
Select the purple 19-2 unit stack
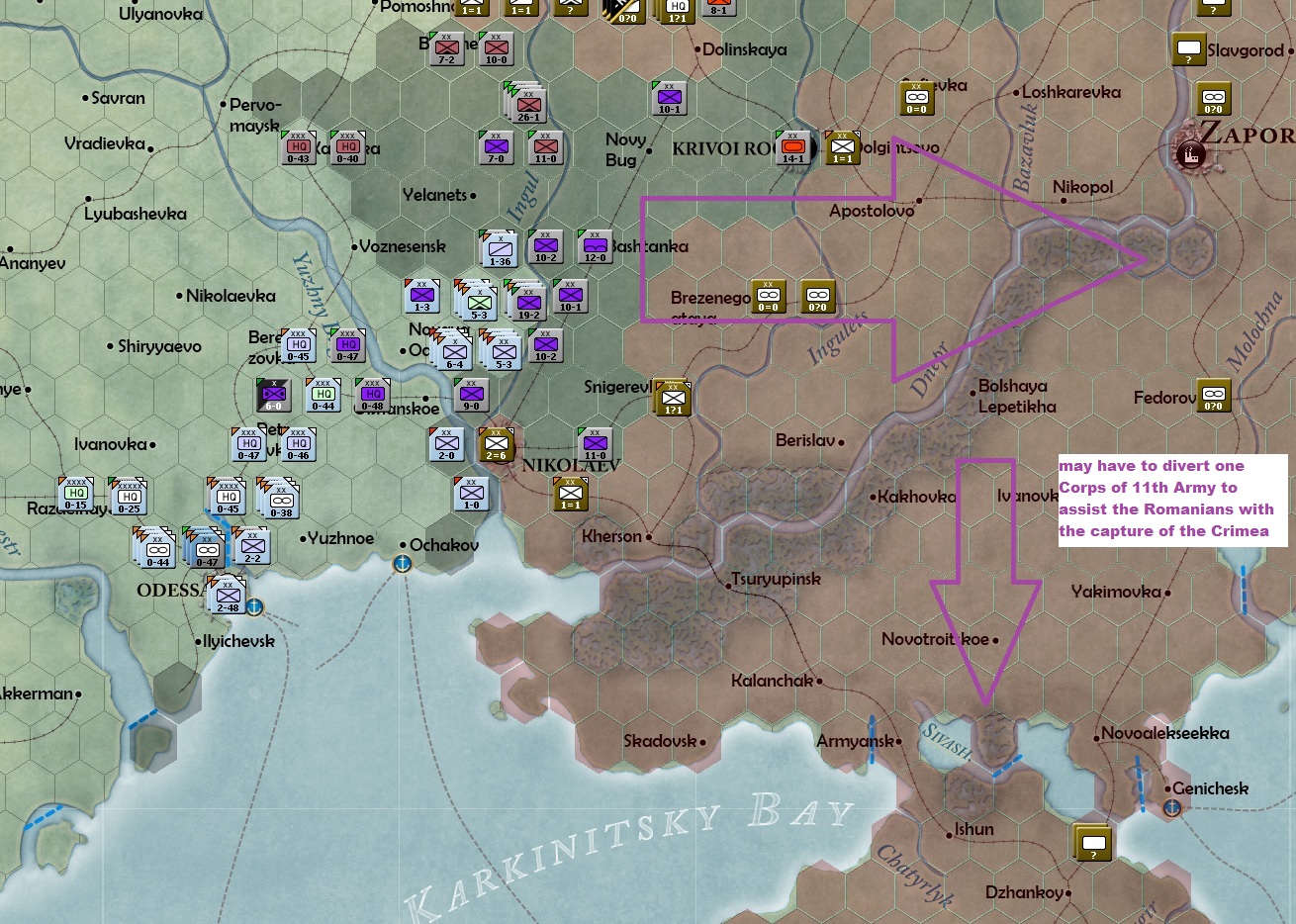(x=527, y=301)
